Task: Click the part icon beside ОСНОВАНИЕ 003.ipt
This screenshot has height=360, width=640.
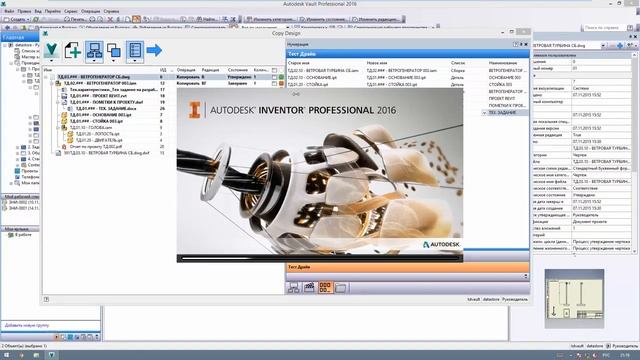Action: tap(64, 115)
